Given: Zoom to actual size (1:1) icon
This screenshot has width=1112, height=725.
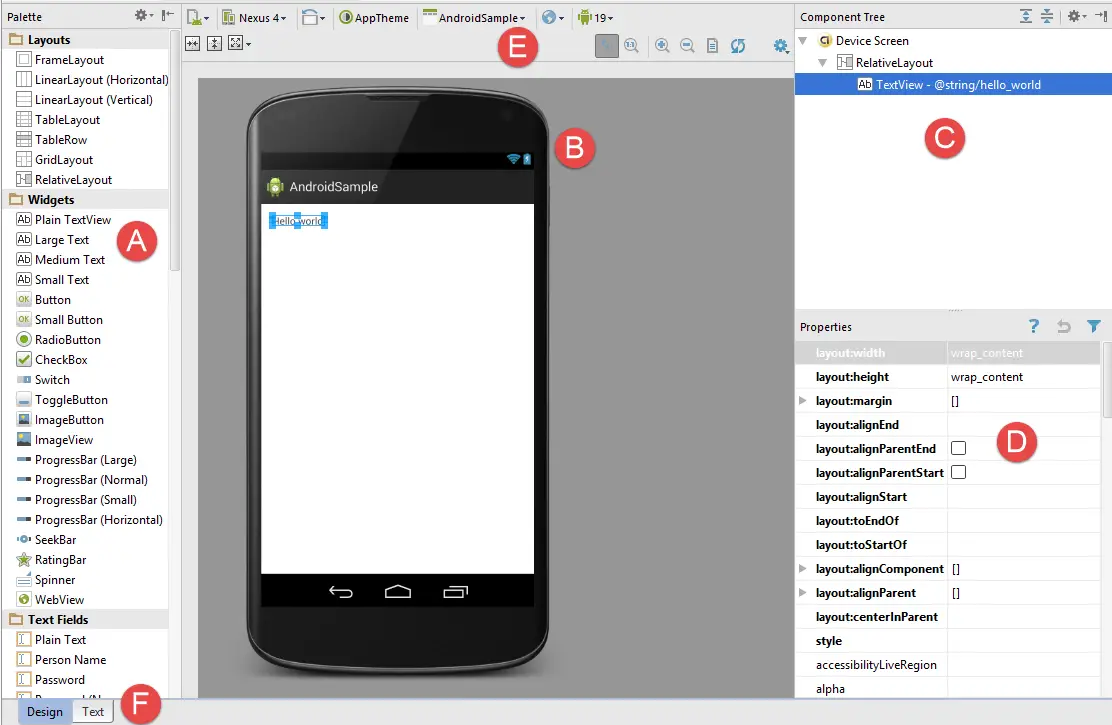Looking at the screenshot, I should click(632, 45).
